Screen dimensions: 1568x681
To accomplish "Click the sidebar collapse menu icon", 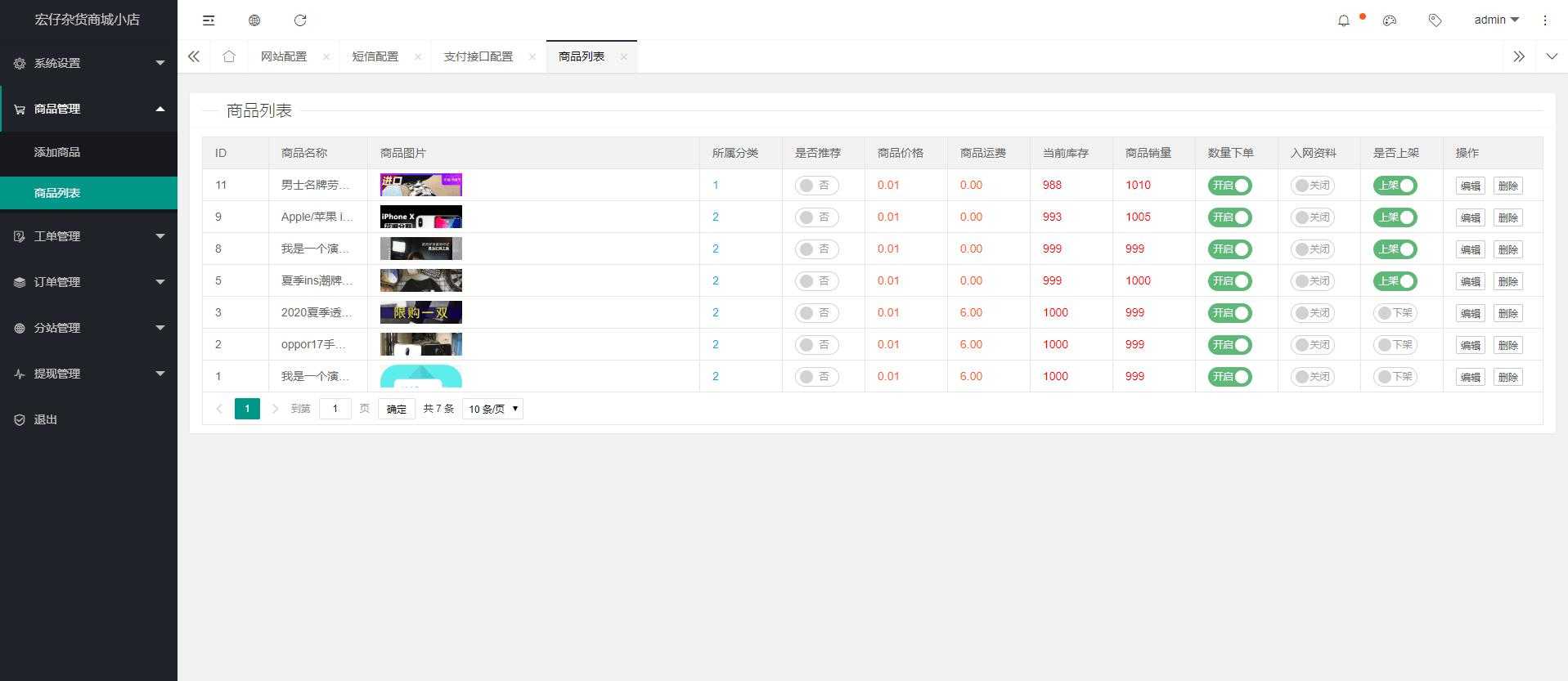I will point(209,20).
